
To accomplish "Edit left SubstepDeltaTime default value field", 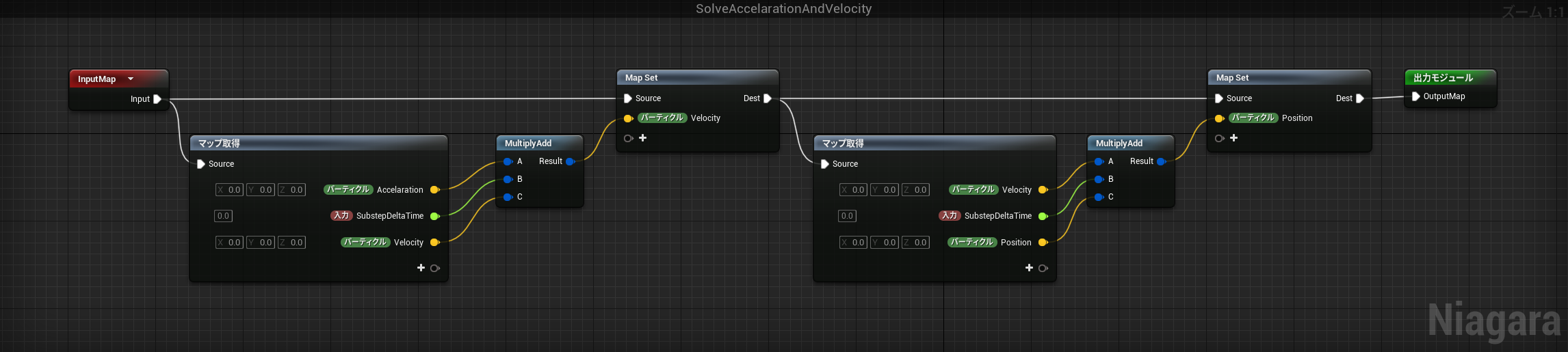I will (x=223, y=216).
